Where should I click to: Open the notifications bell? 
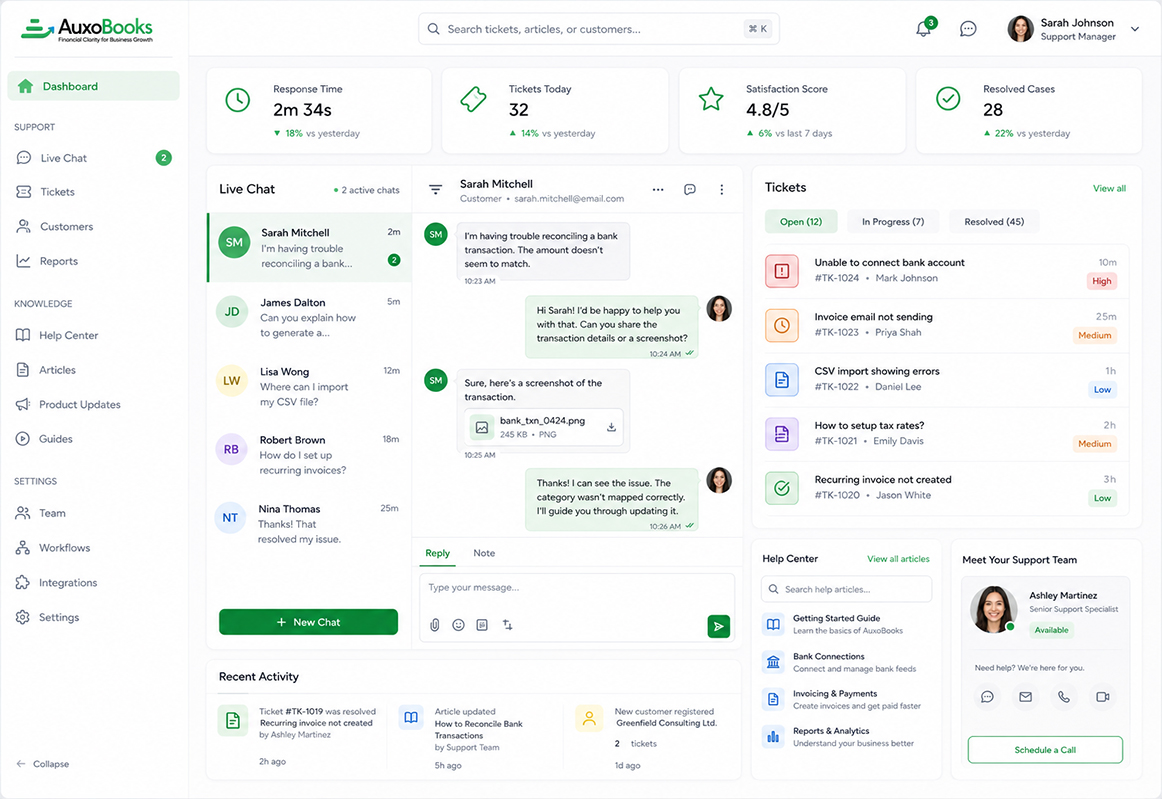pyautogui.click(x=923, y=29)
